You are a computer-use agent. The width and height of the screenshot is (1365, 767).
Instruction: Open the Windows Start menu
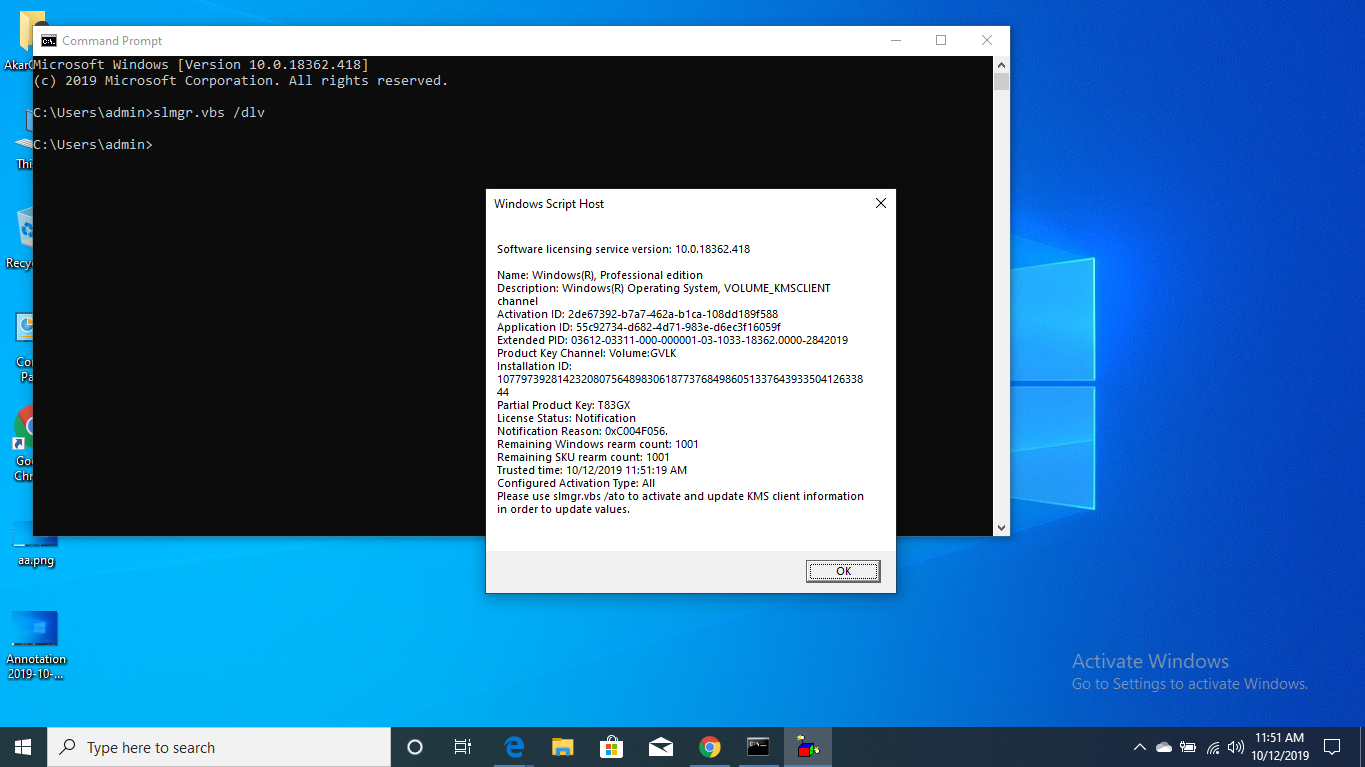(23, 747)
